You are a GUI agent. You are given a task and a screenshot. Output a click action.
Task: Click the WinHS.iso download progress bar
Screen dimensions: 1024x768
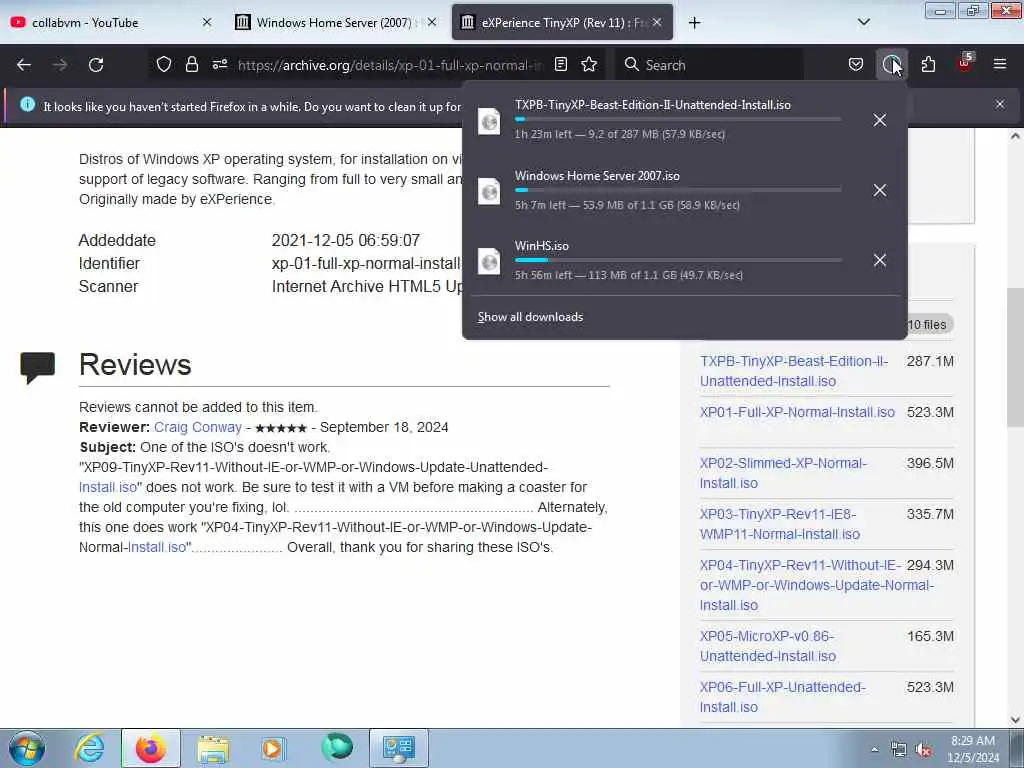678,260
